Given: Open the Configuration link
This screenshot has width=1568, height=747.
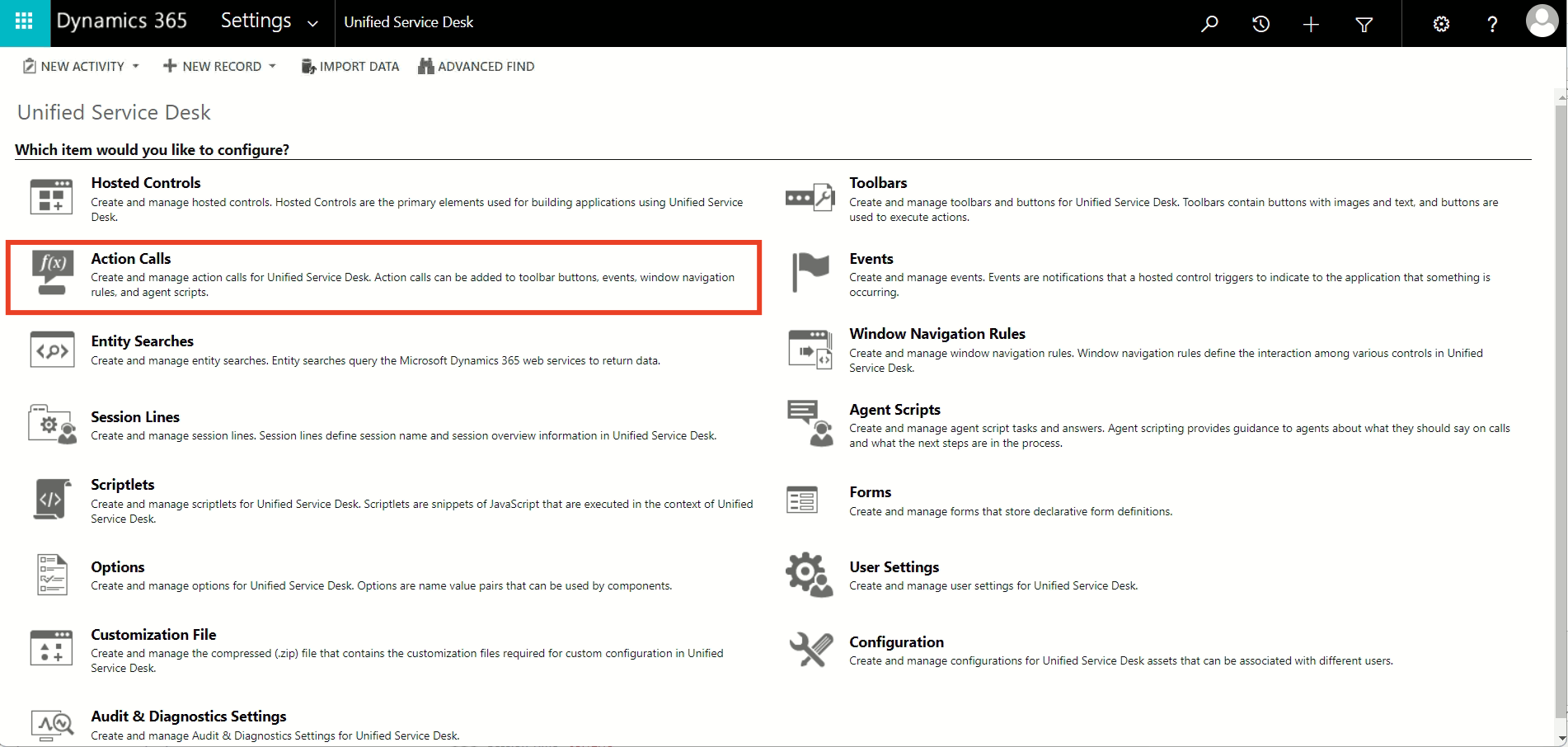Looking at the screenshot, I should 897,642.
